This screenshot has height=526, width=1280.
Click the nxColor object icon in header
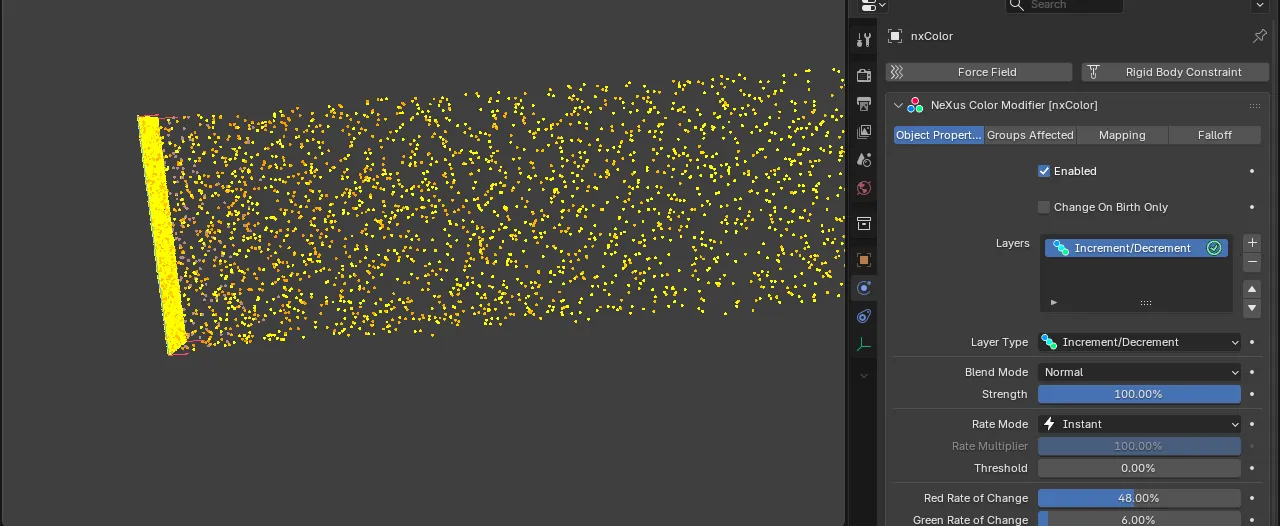(x=894, y=36)
